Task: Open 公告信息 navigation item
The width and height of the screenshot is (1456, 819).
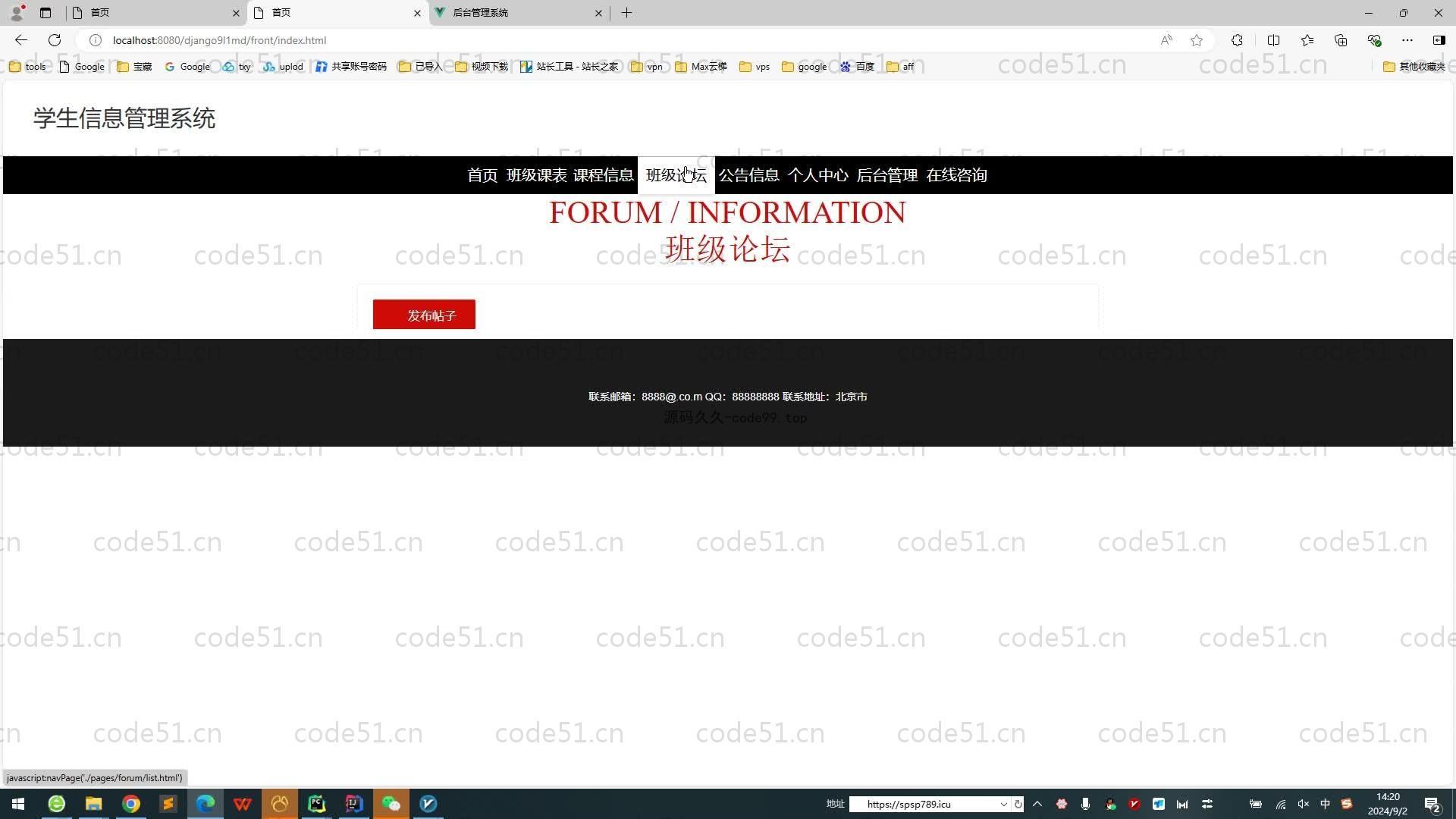Action: point(748,175)
